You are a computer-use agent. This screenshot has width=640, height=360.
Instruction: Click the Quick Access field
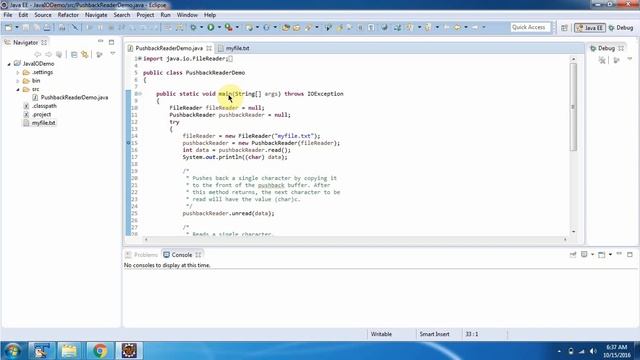(x=530, y=27)
